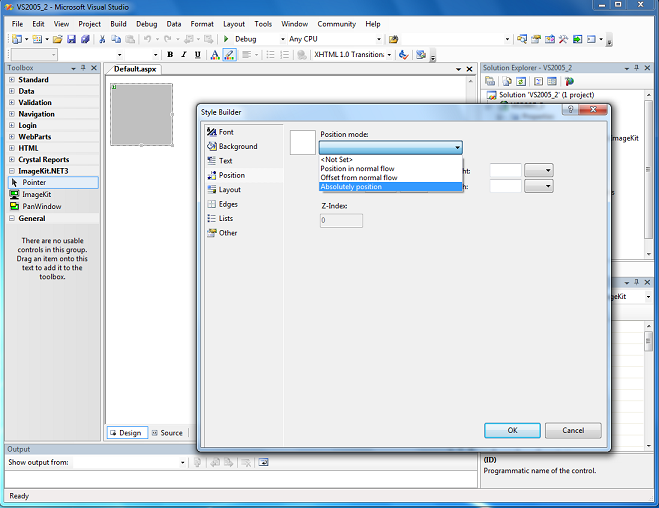Click OK in Style Builder
The height and width of the screenshot is (508, 659).
tap(512, 430)
